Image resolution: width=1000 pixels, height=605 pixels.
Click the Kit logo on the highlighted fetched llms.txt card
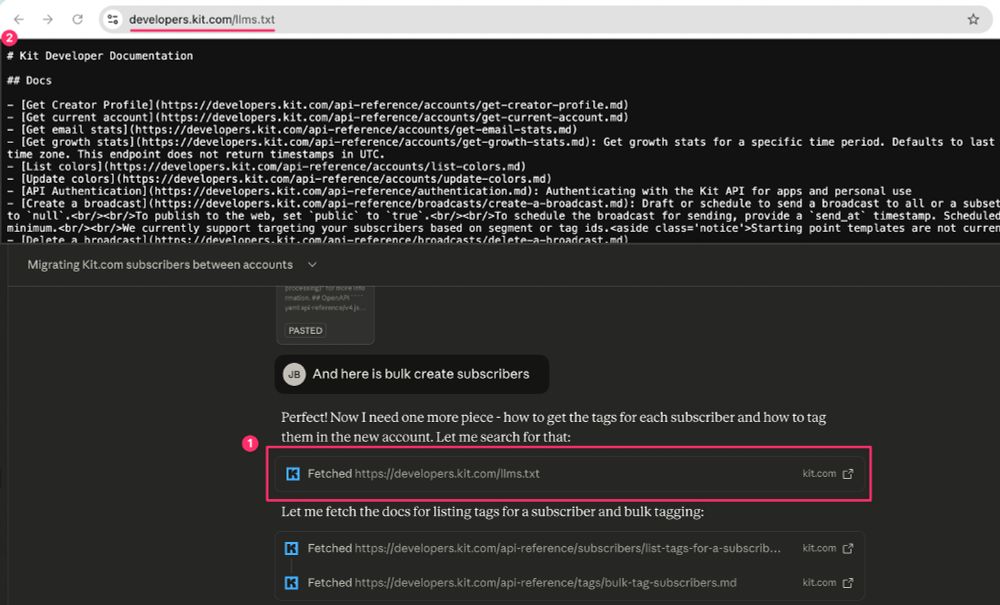292,473
